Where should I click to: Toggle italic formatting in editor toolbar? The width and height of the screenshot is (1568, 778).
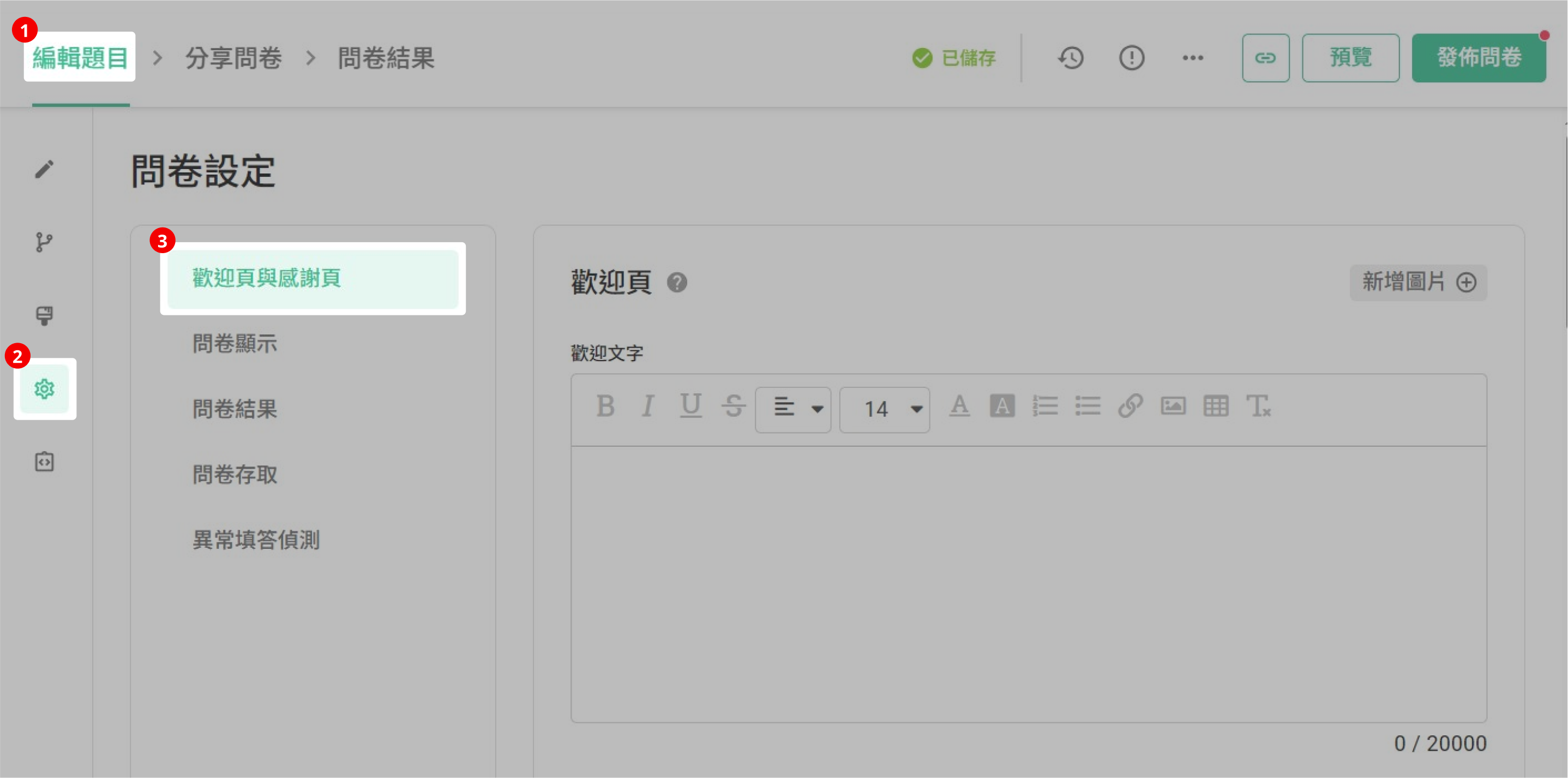(648, 406)
